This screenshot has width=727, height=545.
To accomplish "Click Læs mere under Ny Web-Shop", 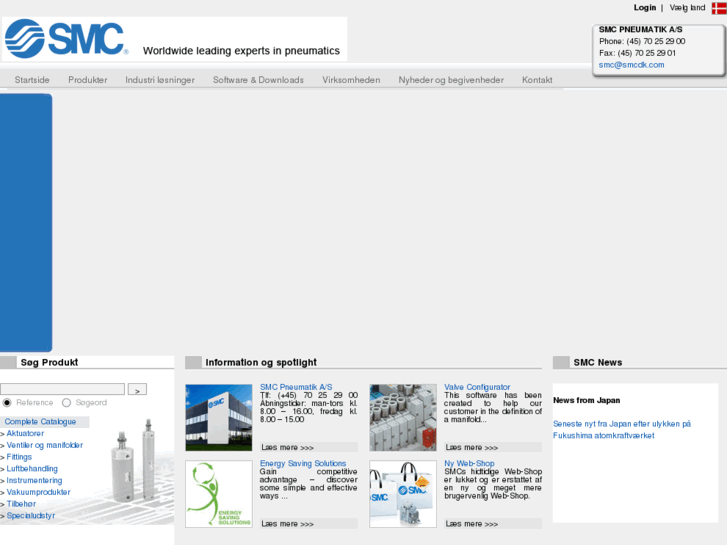I will tap(472, 524).
